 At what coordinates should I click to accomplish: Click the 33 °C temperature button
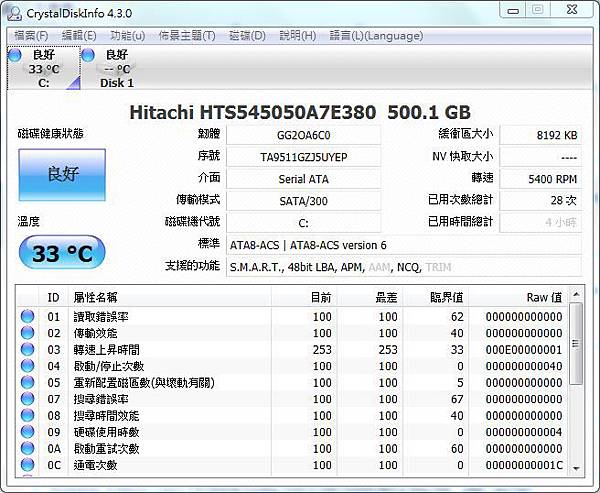pyautogui.click(x=62, y=253)
